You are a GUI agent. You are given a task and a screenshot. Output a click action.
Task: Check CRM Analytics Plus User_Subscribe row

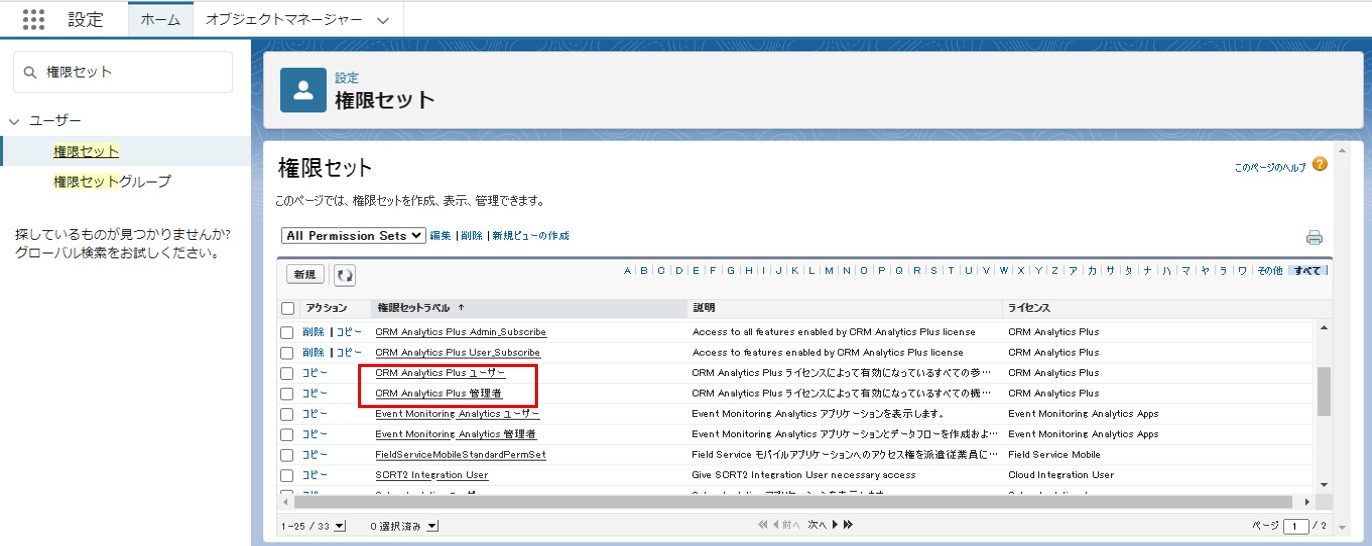click(288, 353)
